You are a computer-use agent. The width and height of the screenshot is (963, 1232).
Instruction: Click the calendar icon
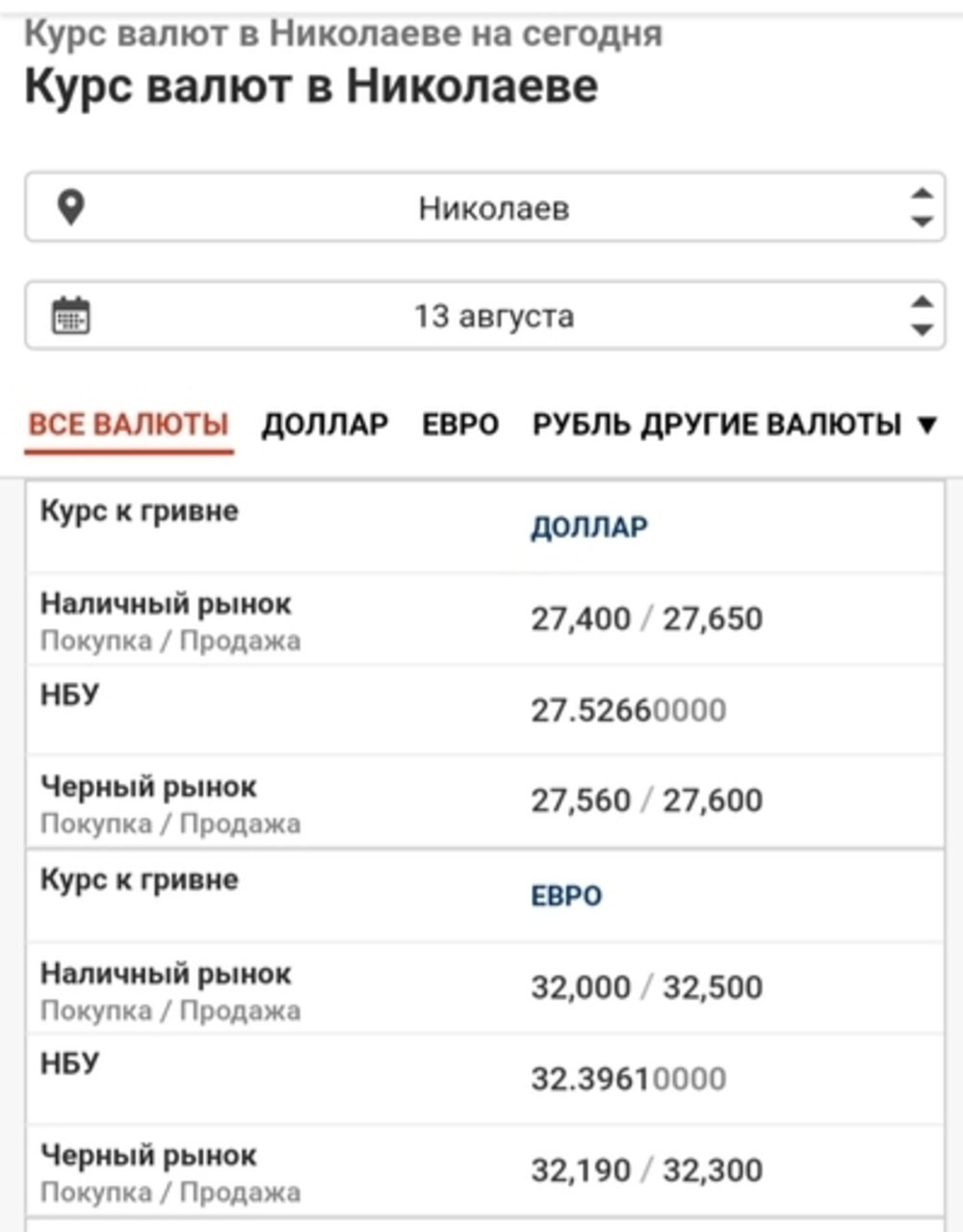70,315
